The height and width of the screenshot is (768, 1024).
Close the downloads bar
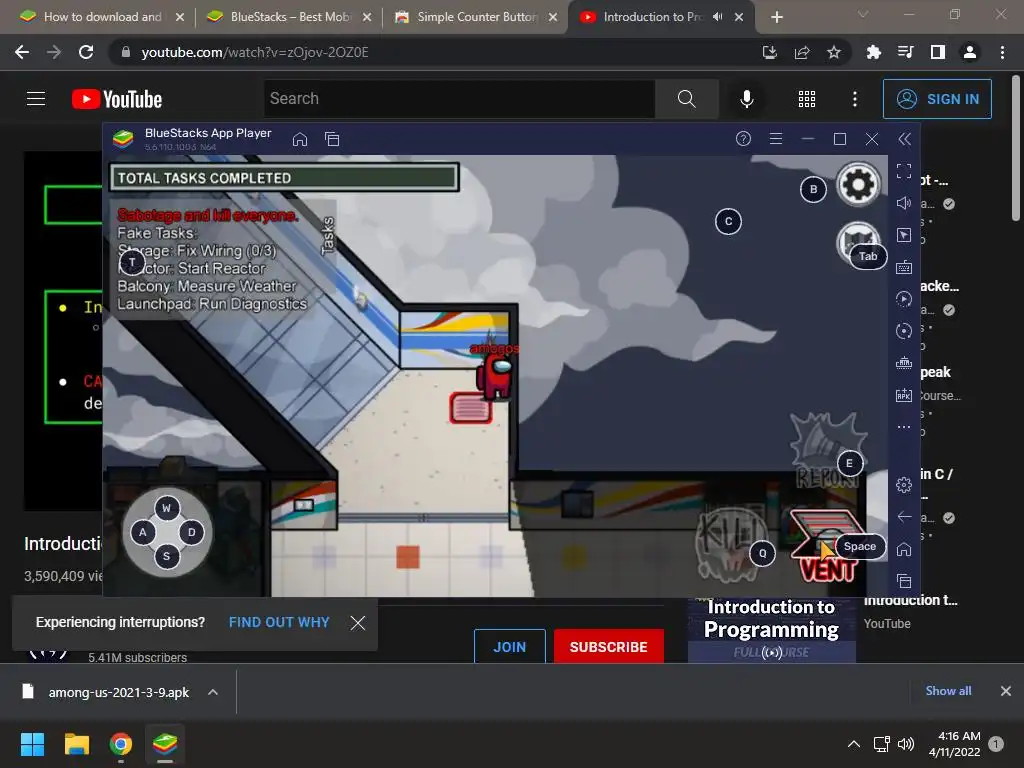click(1006, 691)
